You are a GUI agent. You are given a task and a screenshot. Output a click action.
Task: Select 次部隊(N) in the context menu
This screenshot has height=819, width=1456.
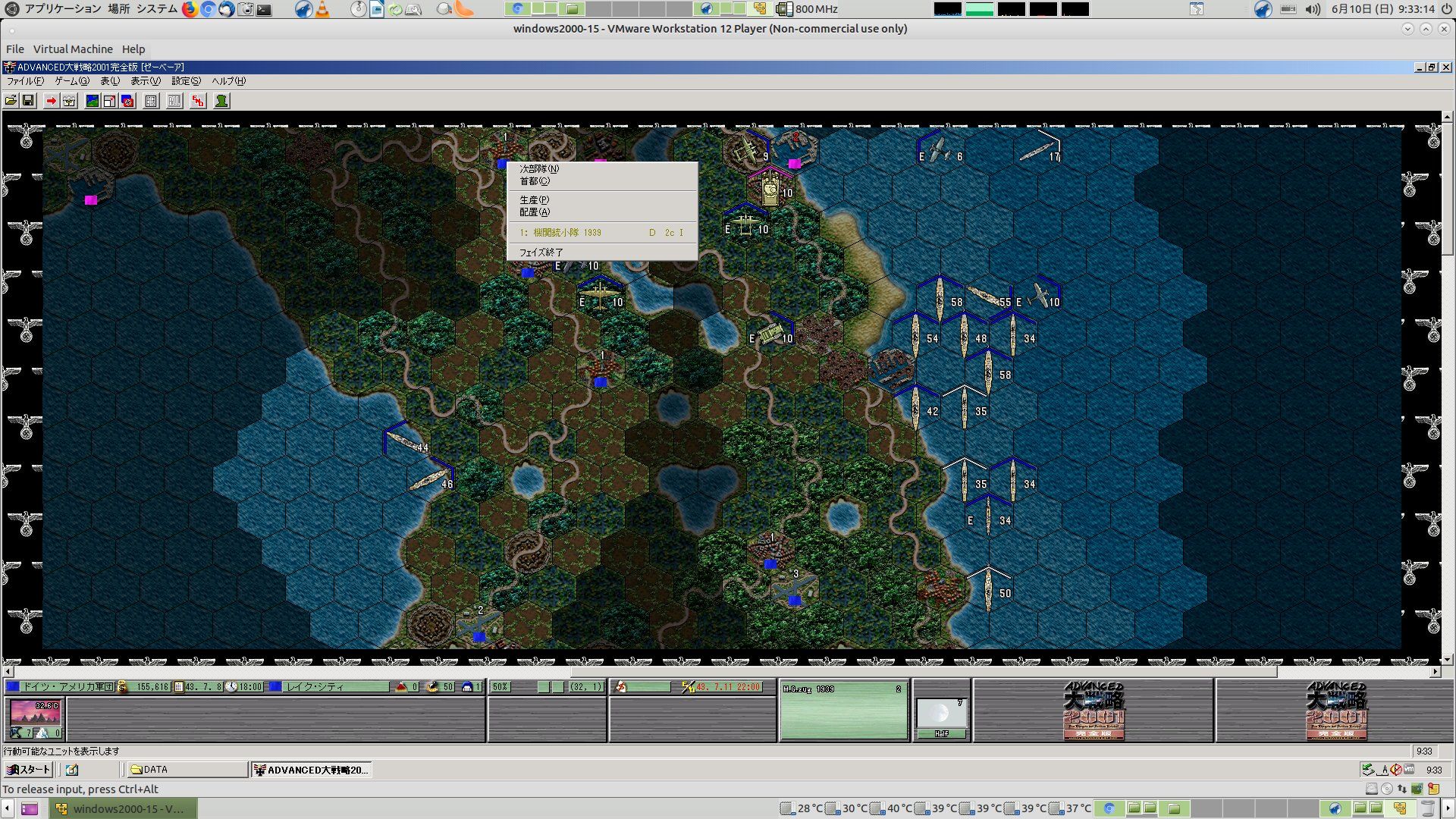[539, 169]
